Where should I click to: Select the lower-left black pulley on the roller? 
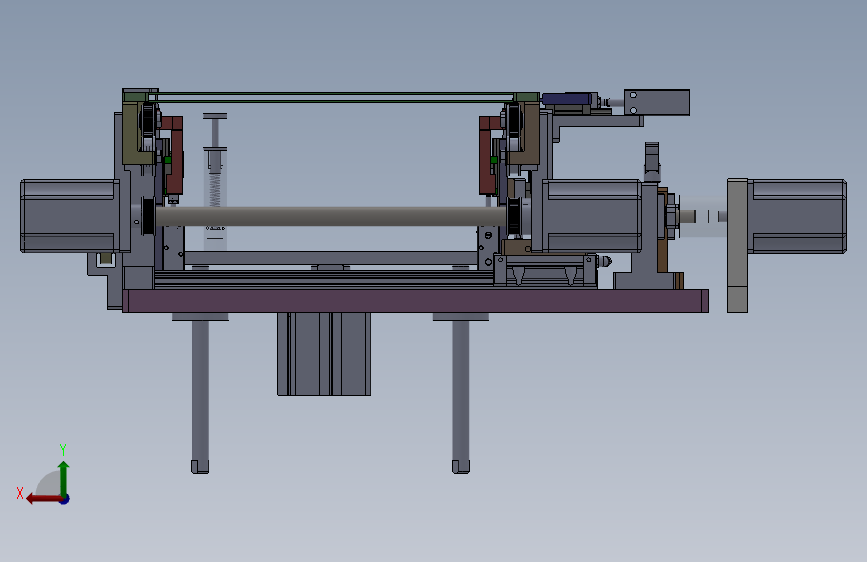click(148, 216)
